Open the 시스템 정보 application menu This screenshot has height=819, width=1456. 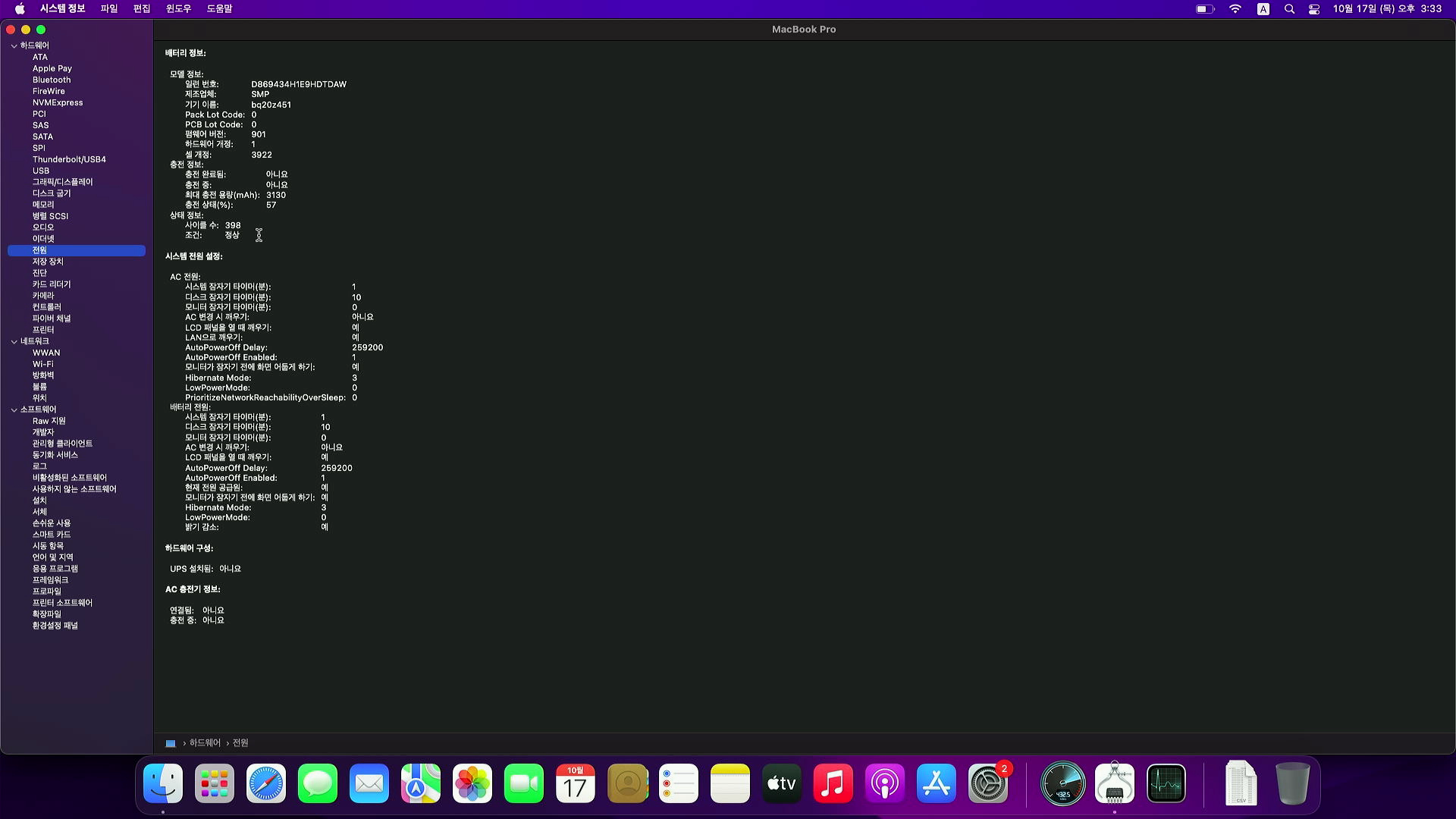pyautogui.click(x=62, y=9)
